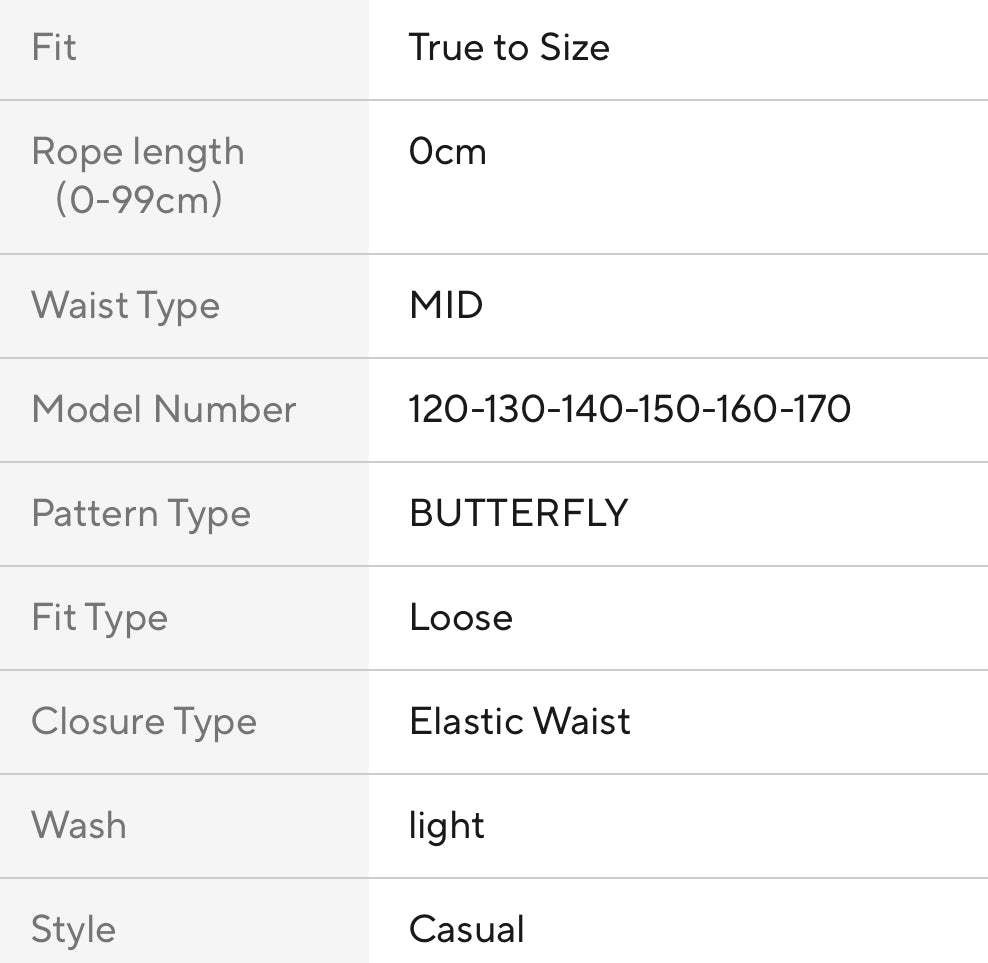The height and width of the screenshot is (963, 988).
Task: Click the Fit Type label
Action: click(x=100, y=617)
